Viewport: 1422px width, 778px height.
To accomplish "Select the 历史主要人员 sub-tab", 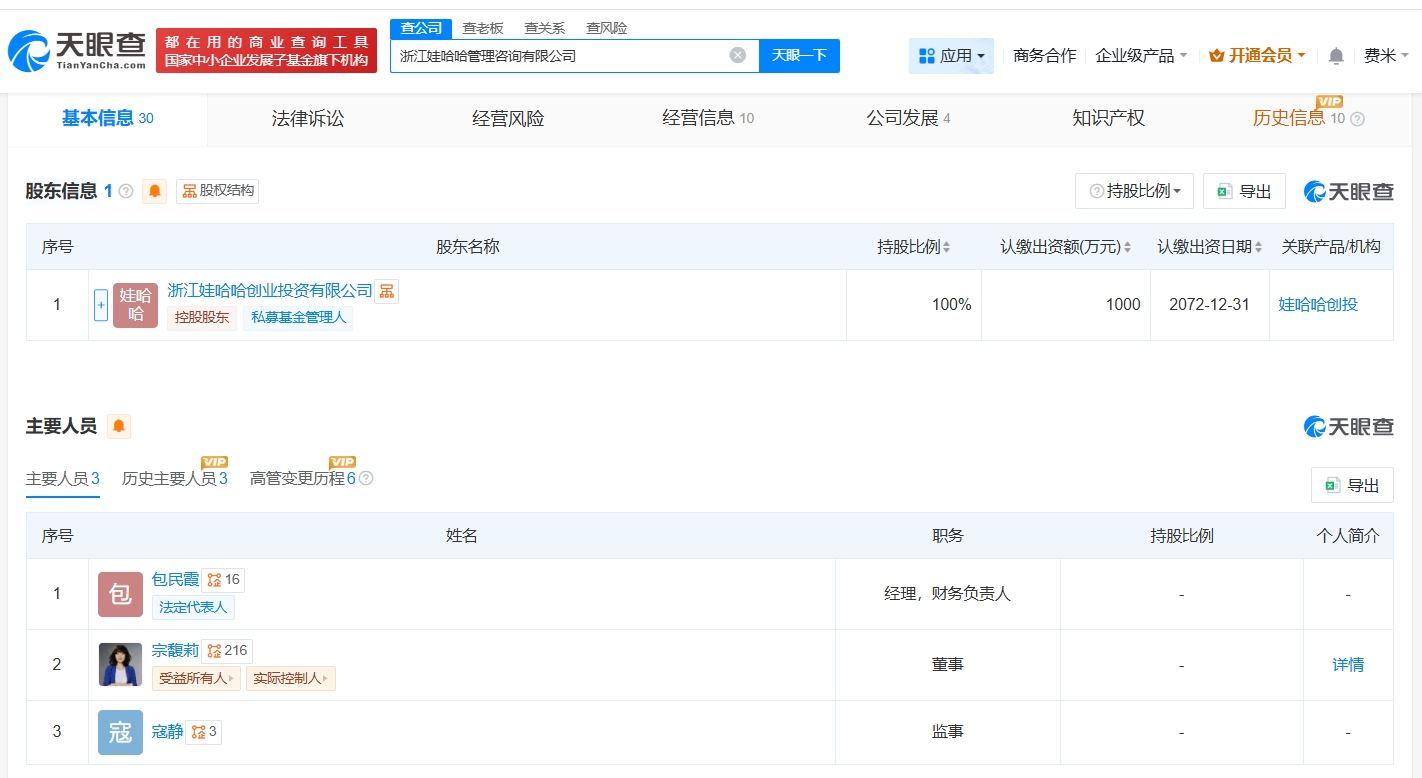I will 174,479.
